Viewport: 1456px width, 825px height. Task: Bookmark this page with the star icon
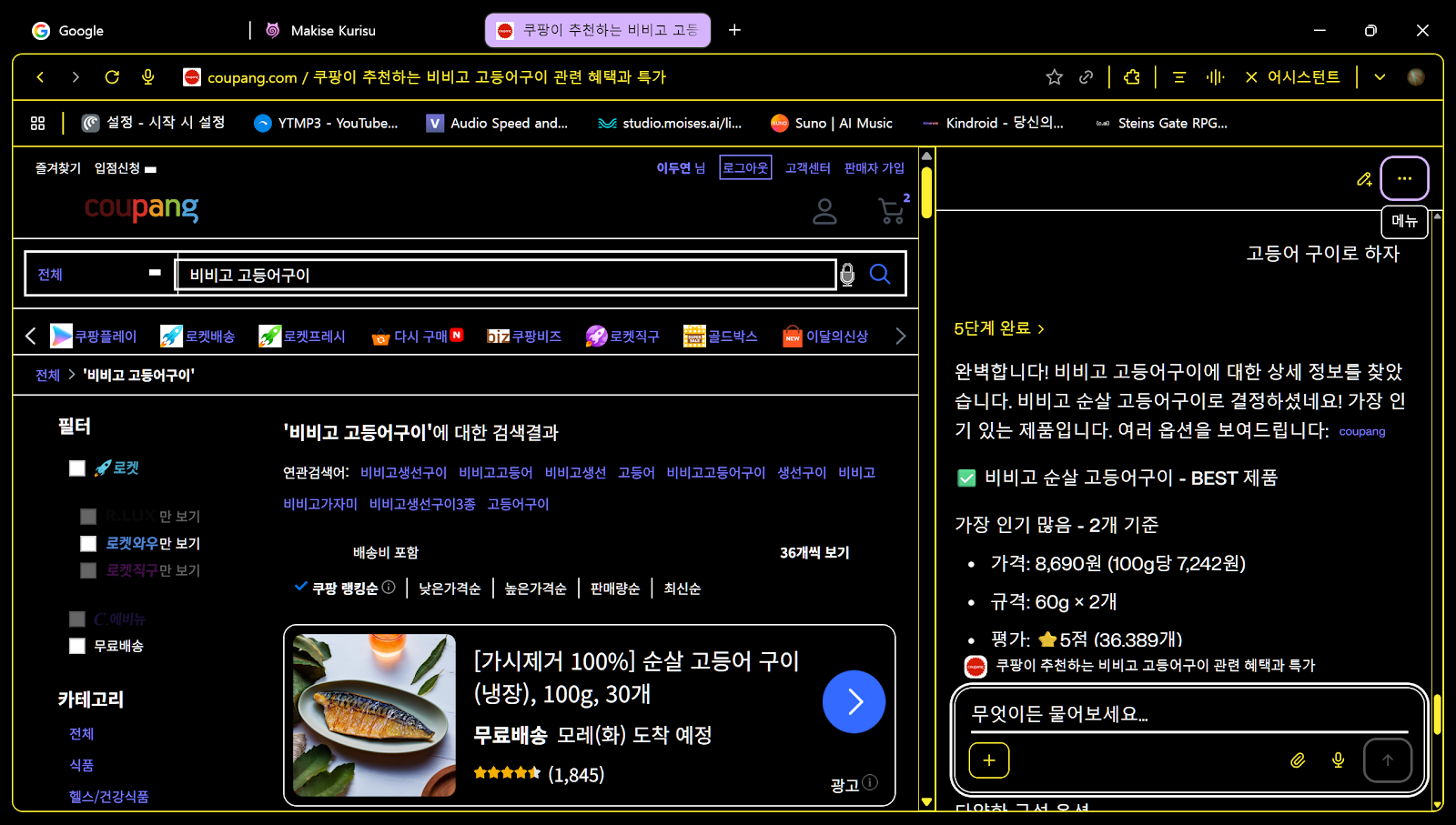click(x=1054, y=77)
